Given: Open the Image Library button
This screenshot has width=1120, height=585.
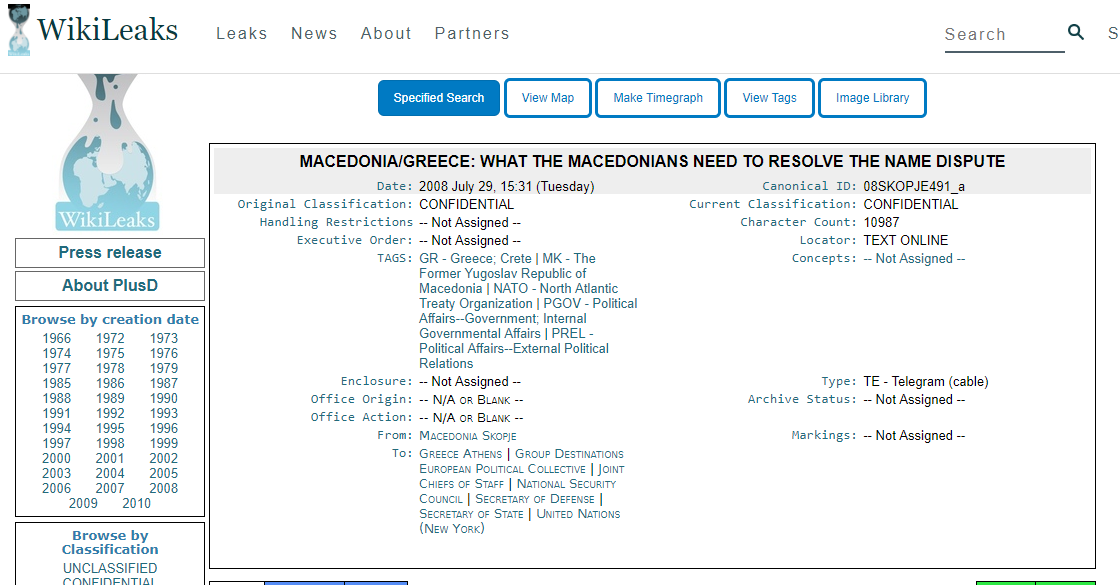Looking at the screenshot, I should [x=872, y=98].
